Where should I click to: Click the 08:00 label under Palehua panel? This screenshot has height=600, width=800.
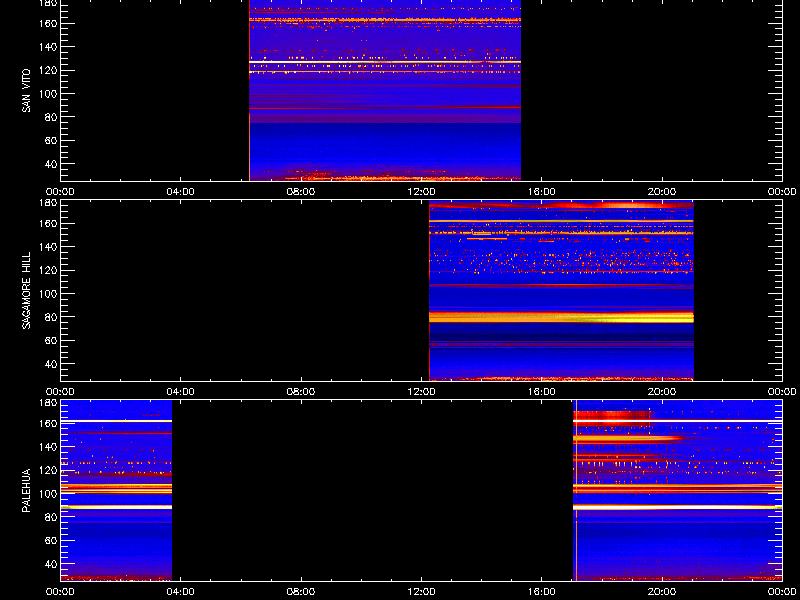302,592
